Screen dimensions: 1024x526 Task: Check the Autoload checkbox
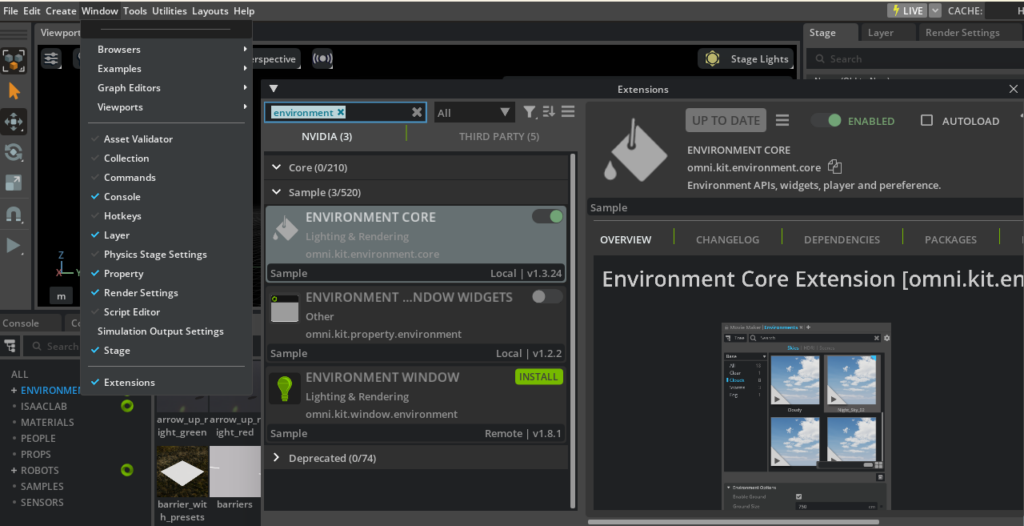[x=926, y=120]
